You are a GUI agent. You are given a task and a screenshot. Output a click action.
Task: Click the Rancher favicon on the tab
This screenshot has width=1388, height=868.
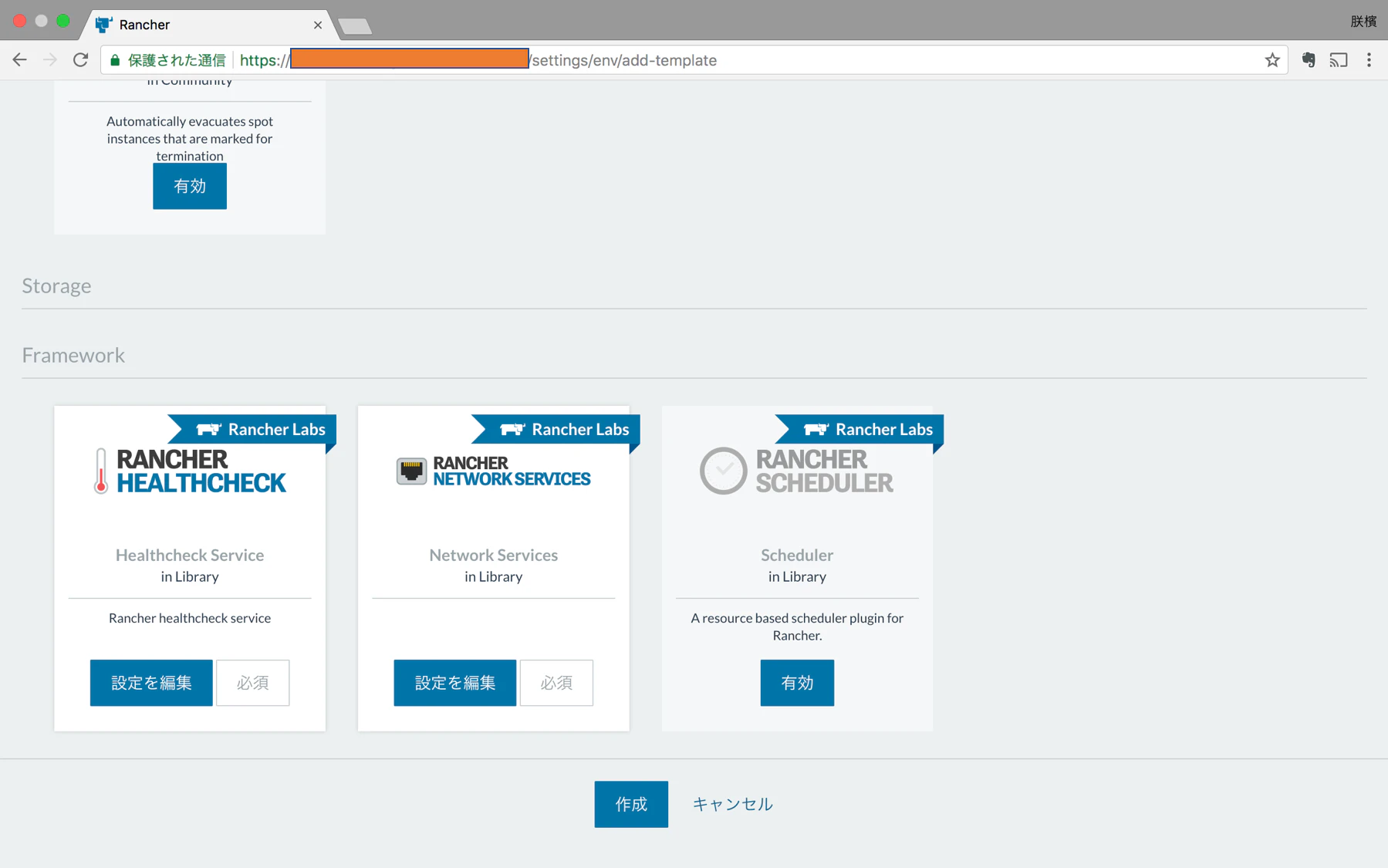(x=103, y=25)
